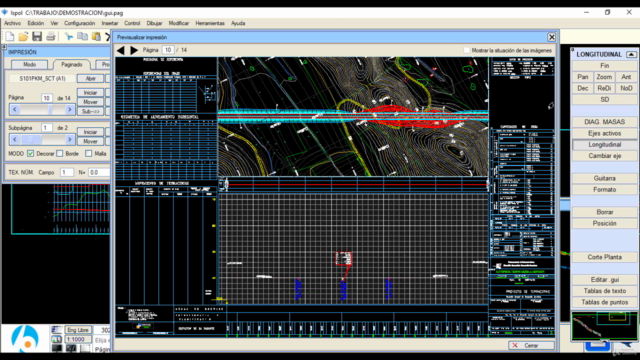Open the Configuración menu
This screenshot has width=640, height=360.
click(x=80, y=23)
